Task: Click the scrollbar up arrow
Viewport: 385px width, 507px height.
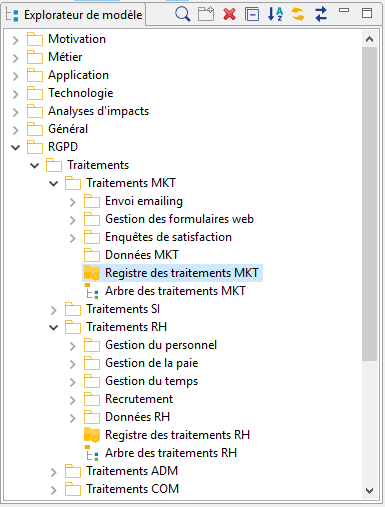Action: coord(369,39)
